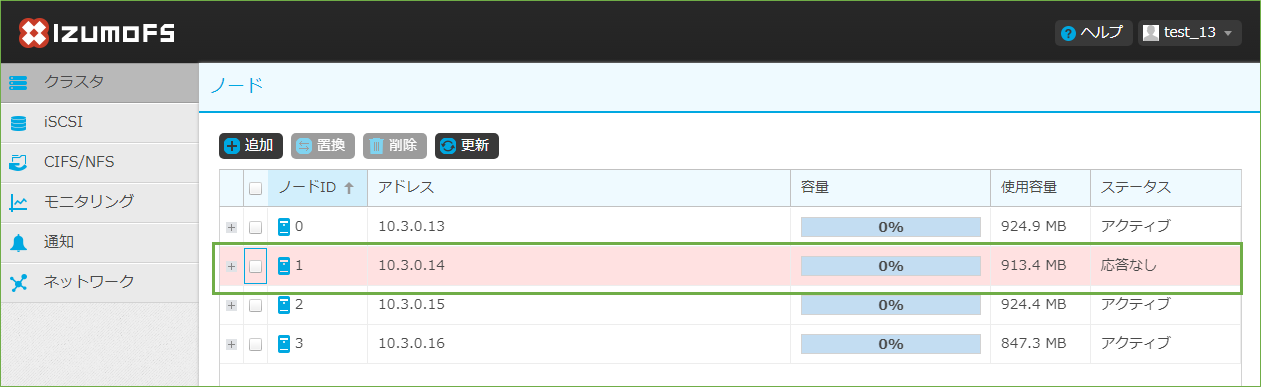Click capacity progress bar of node 0
The width and height of the screenshot is (1261, 387).
[x=891, y=227]
